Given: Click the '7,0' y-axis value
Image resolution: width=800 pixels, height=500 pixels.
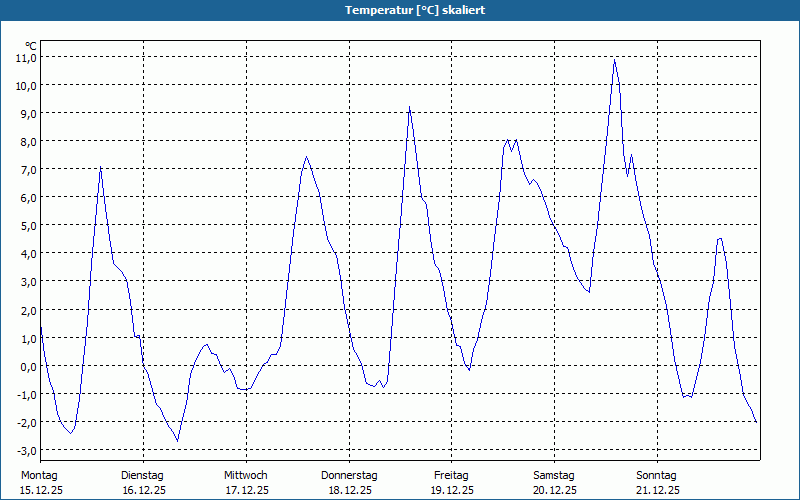Looking at the screenshot, I should (x=29, y=170).
